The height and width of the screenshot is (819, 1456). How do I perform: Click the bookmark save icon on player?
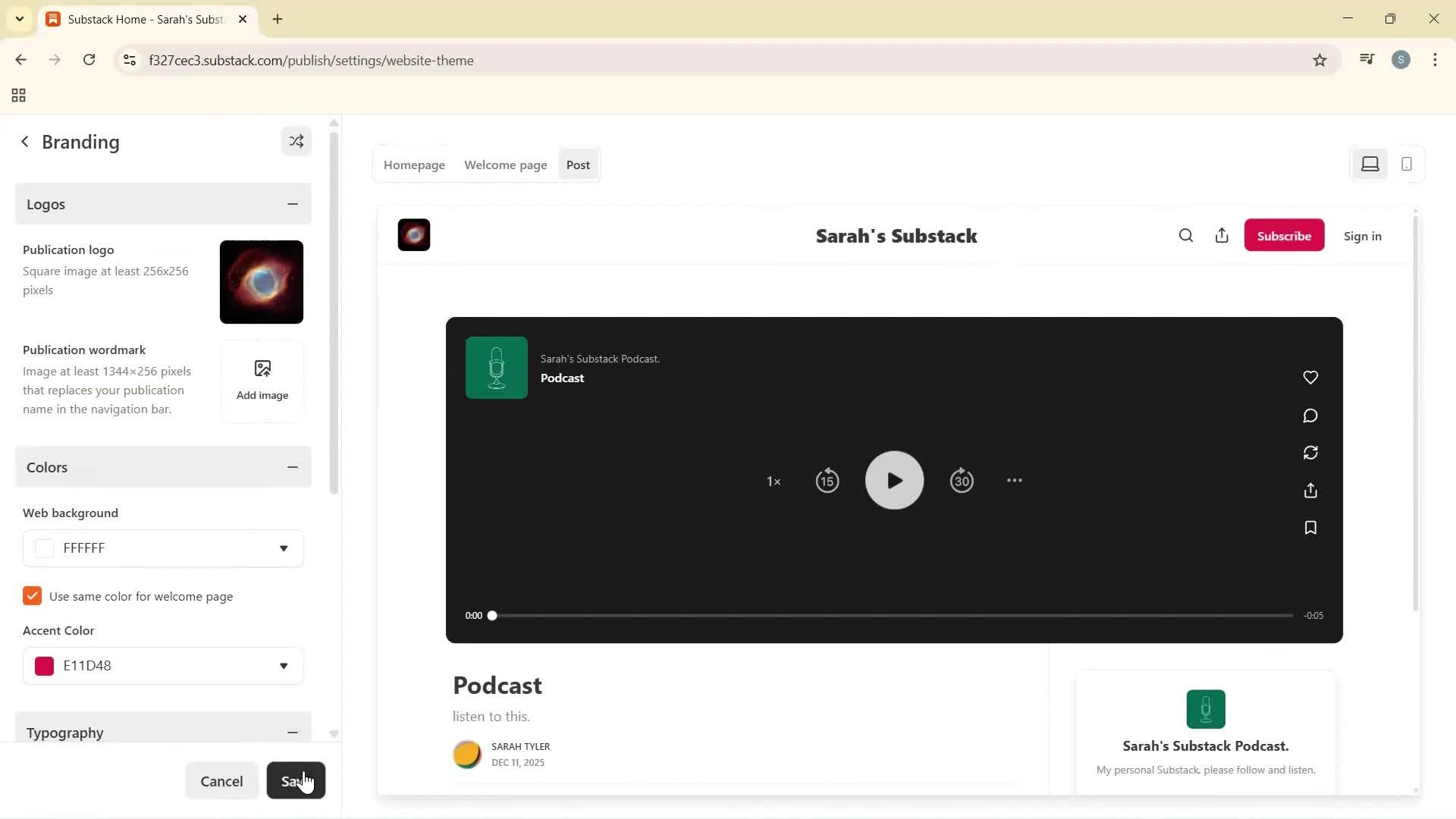tap(1310, 528)
